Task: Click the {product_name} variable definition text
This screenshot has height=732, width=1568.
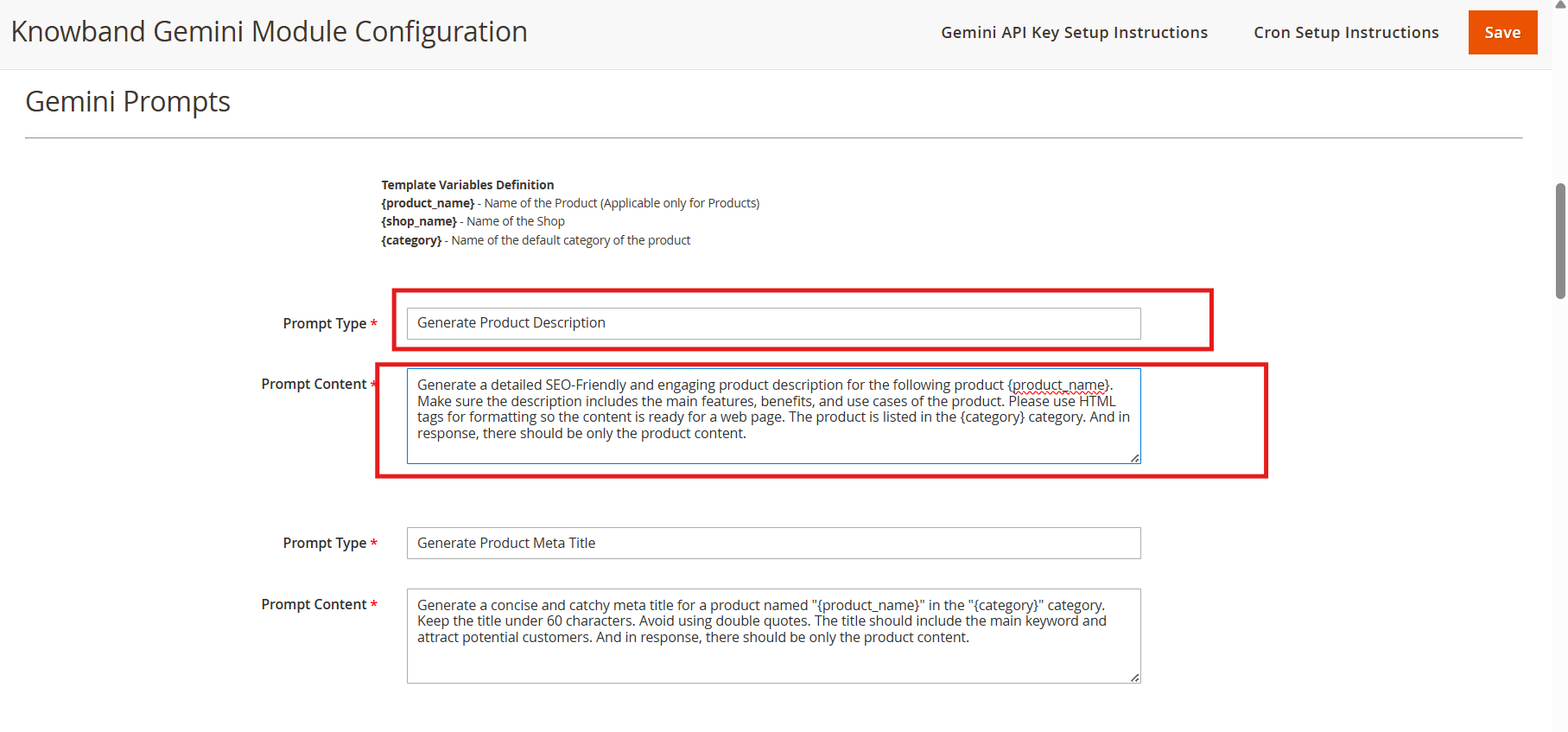Action: coord(570,203)
